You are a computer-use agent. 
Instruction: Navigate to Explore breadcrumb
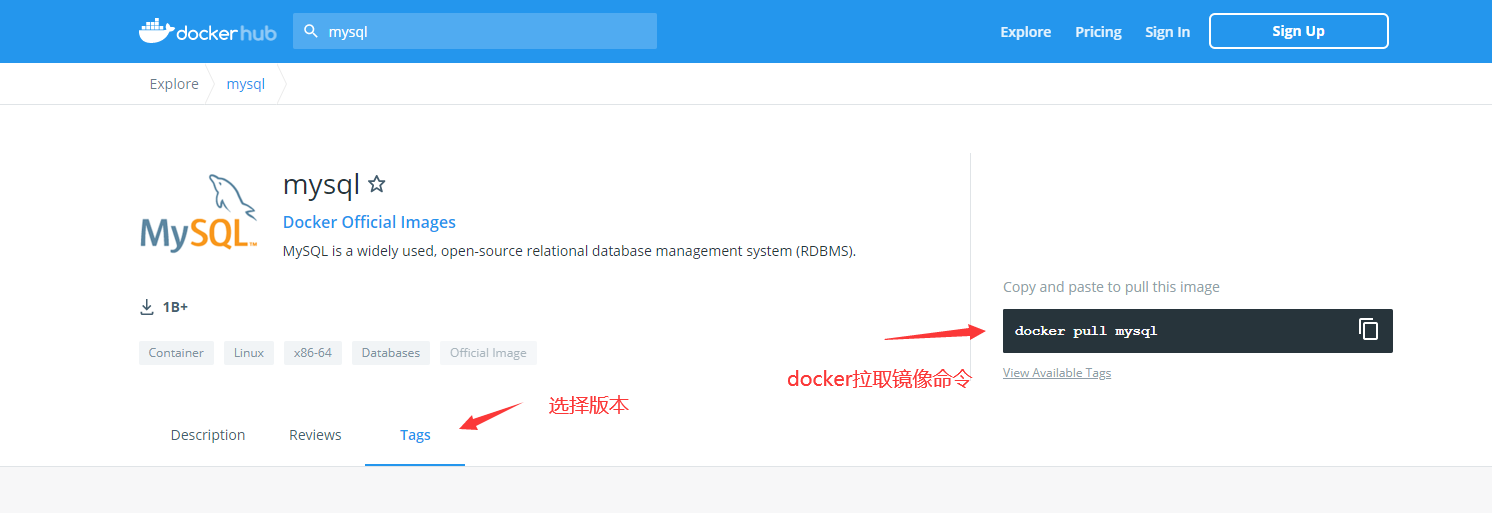tap(174, 84)
